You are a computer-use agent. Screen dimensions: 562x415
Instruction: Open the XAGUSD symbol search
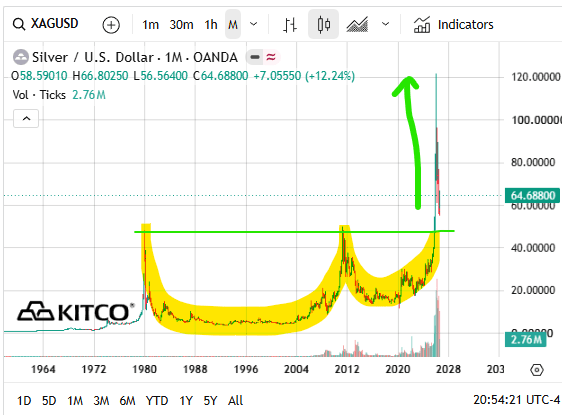(x=45, y=24)
